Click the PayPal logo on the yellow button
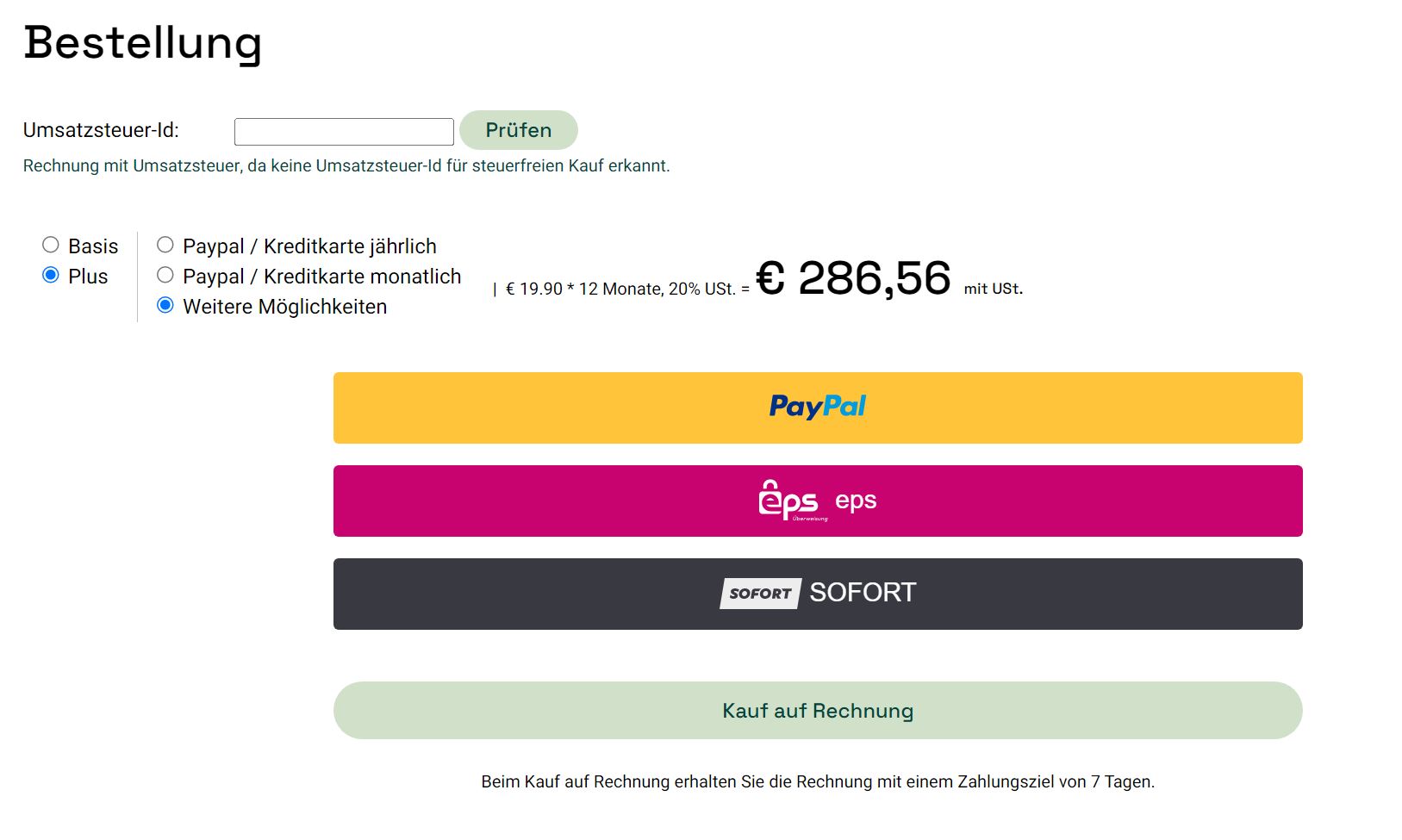 click(x=817, y=407)
